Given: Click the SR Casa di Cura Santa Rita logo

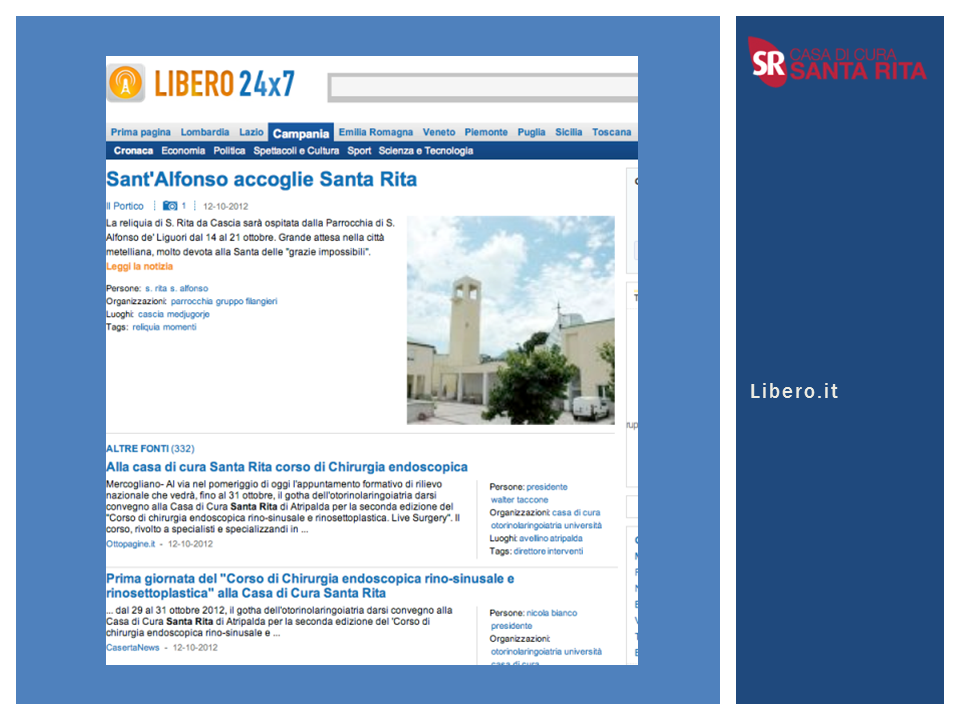Looking at the screenshot, I should 837,62.
